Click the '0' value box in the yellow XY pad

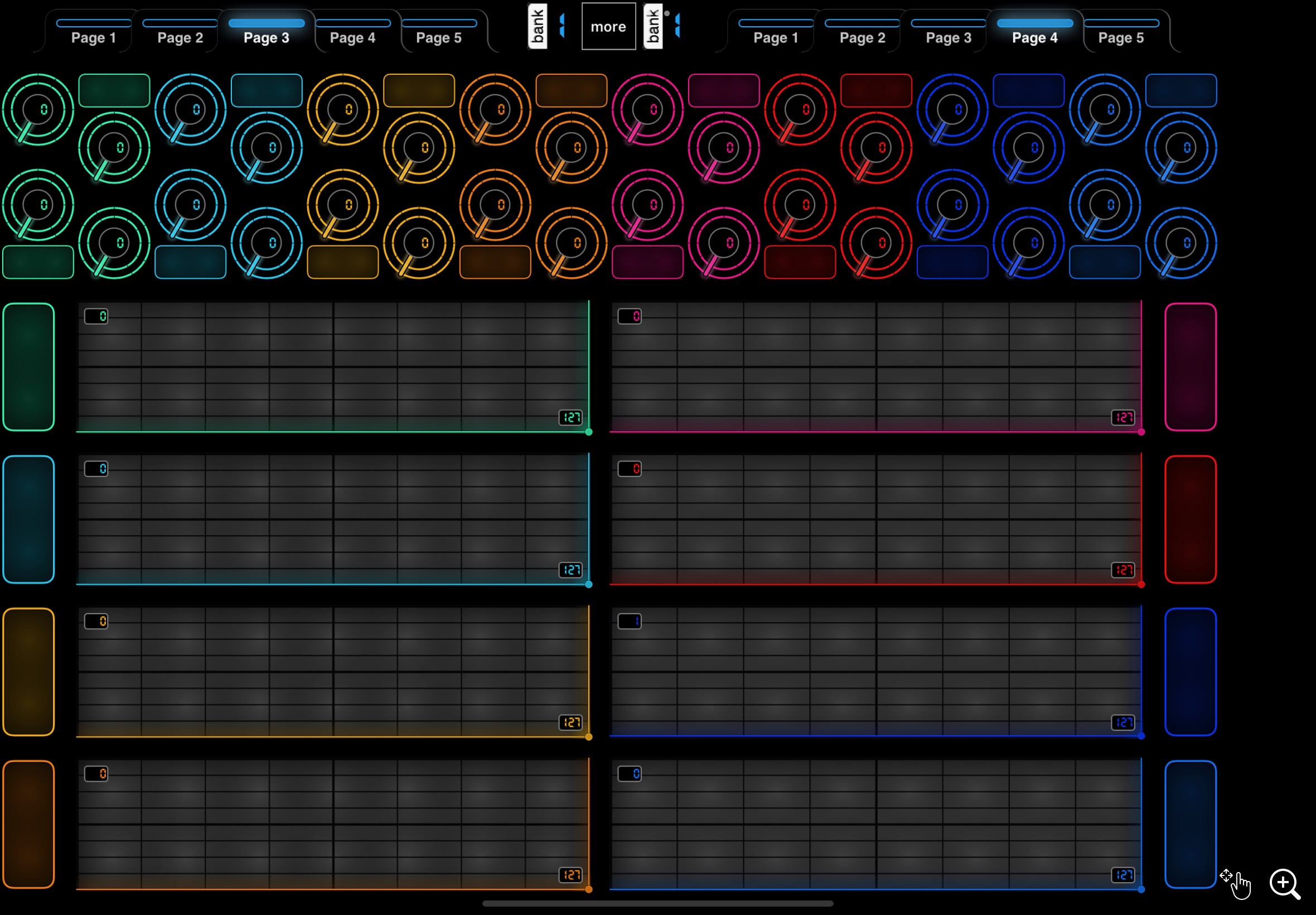tap(96, 622)
